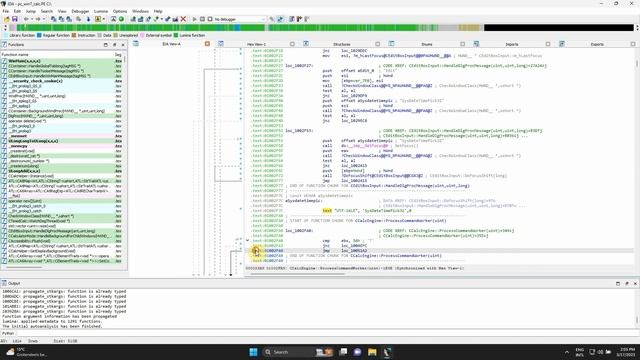This screenshot has height=360, width=640.
Task: Close the Output panel
Action: pos(635,283)
